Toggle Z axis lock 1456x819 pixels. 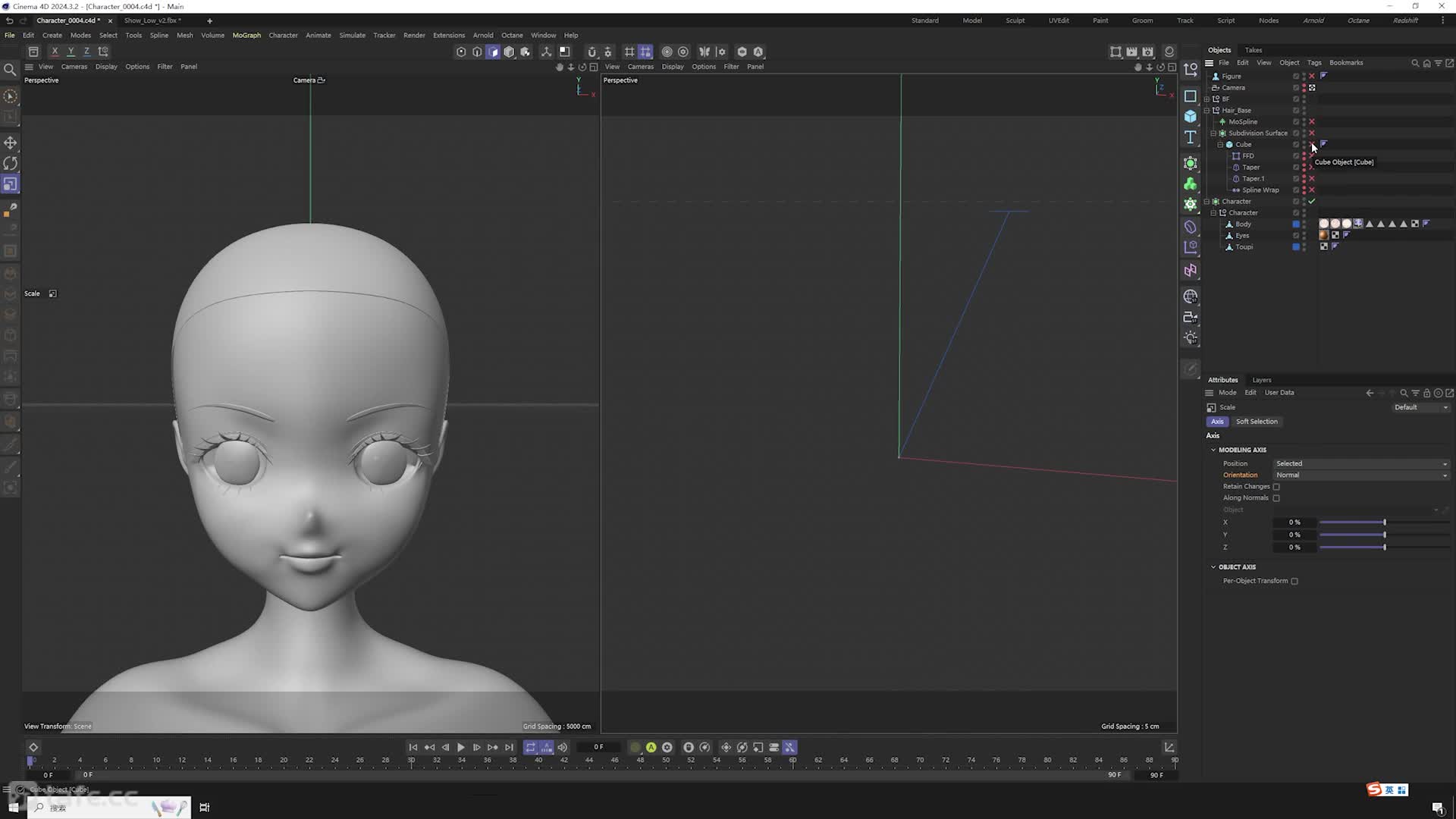point(86,52)
